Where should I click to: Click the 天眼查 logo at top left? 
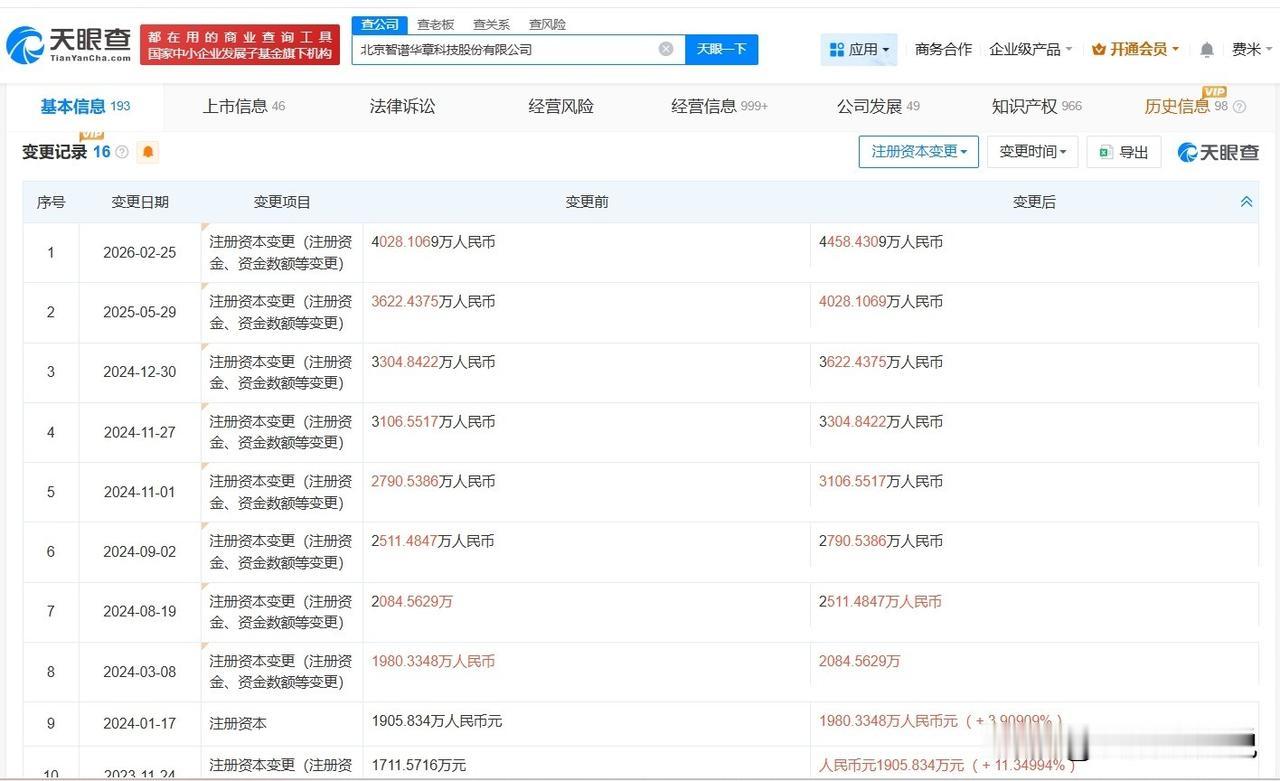[x=68, y=45]
